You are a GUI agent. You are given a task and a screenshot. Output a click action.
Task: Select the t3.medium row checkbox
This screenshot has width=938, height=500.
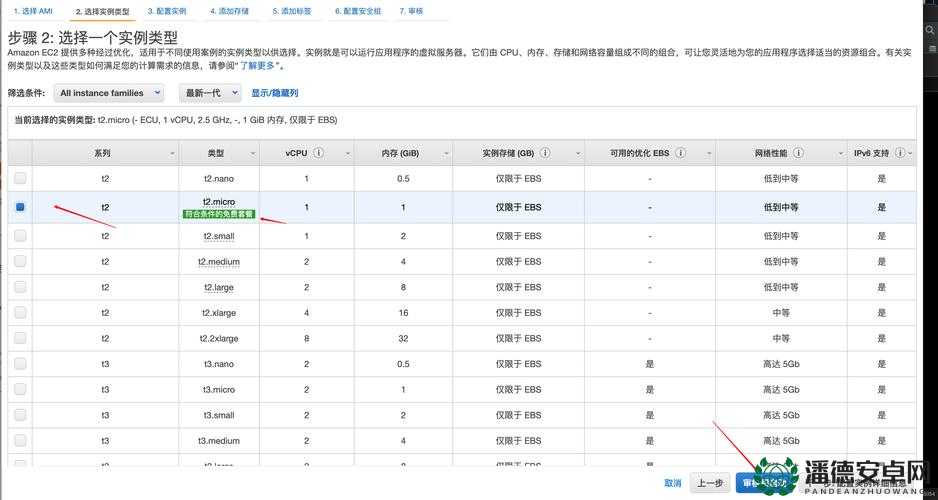[x=20, y=440]
